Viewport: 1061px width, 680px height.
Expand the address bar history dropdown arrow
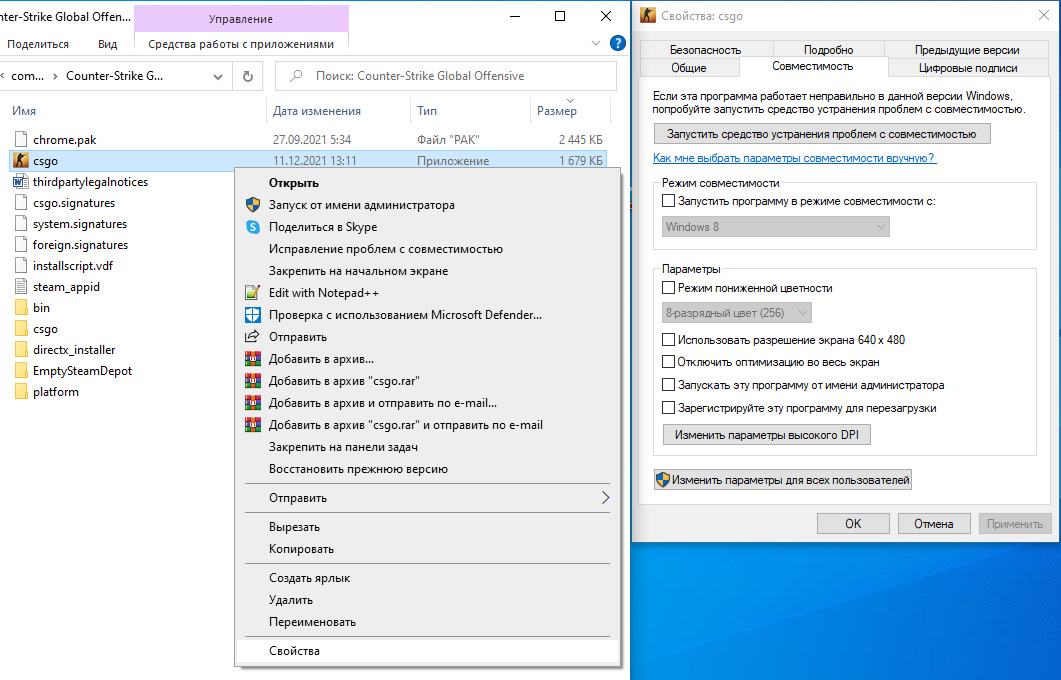click(x=218, y=76)
